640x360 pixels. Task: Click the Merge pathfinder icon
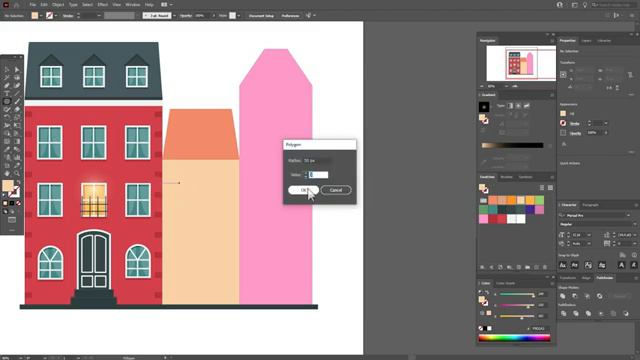tap(588, 313)
